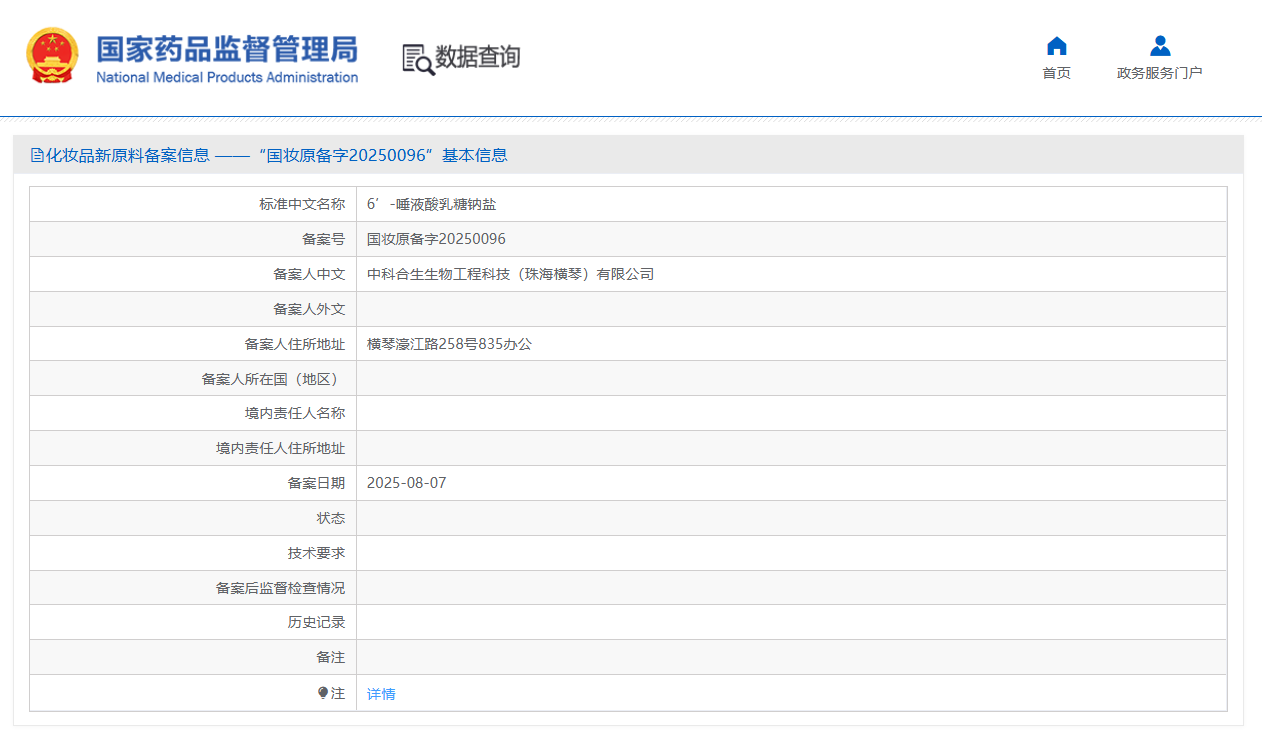Click the 国家药品监督管理局 title

pyautogui.click(x=227, y=48)
